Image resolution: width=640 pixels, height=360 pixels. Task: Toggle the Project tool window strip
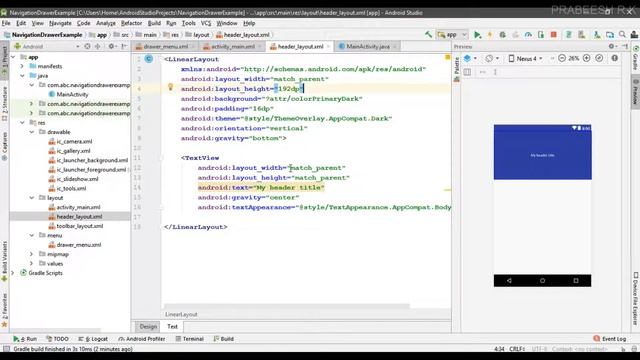click(4, 60)
